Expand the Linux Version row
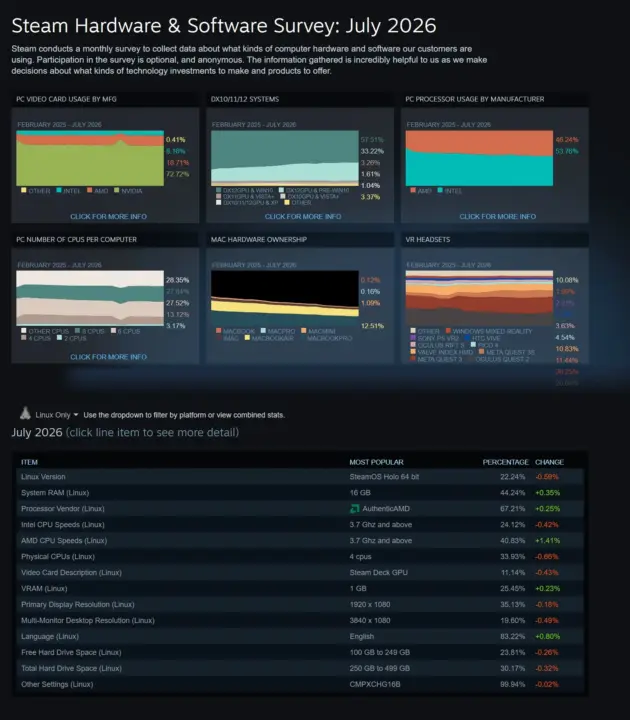The image size is (630, 720). tap(300, 477)
